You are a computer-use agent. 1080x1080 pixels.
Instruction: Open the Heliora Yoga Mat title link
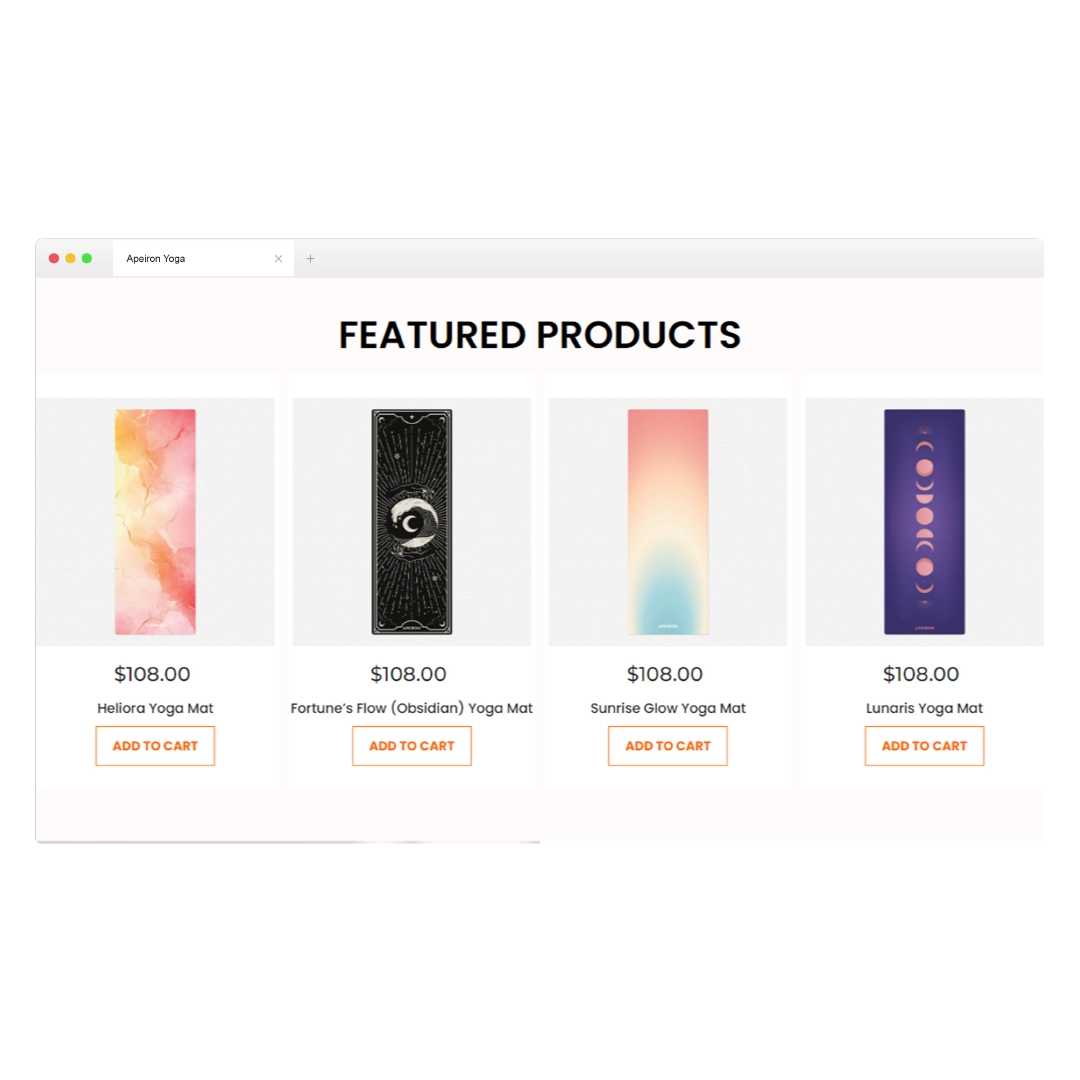point(155,708)
